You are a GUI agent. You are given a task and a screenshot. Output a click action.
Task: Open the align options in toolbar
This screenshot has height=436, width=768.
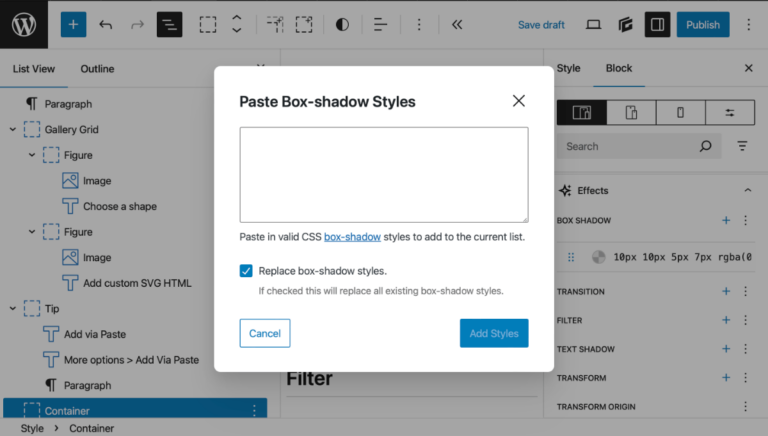[x=380, y=24]
